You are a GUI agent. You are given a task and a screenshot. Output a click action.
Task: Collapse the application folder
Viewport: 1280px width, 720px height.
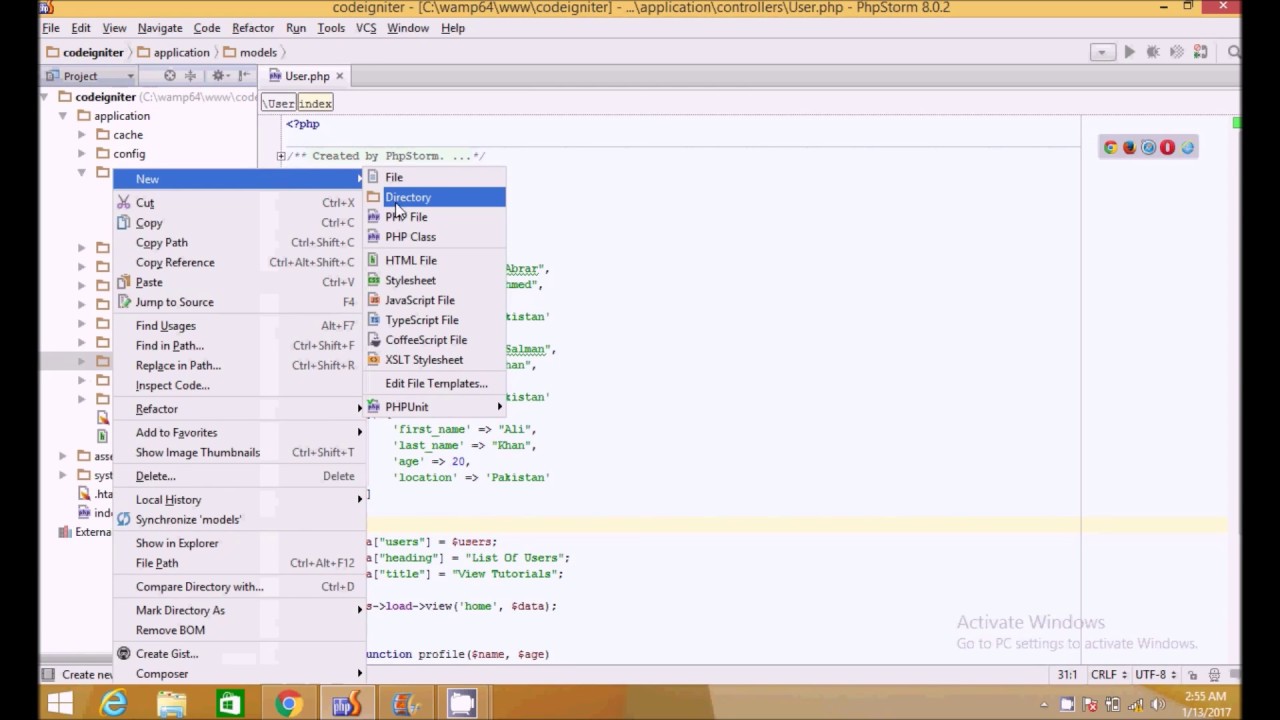tap(63, 116)
